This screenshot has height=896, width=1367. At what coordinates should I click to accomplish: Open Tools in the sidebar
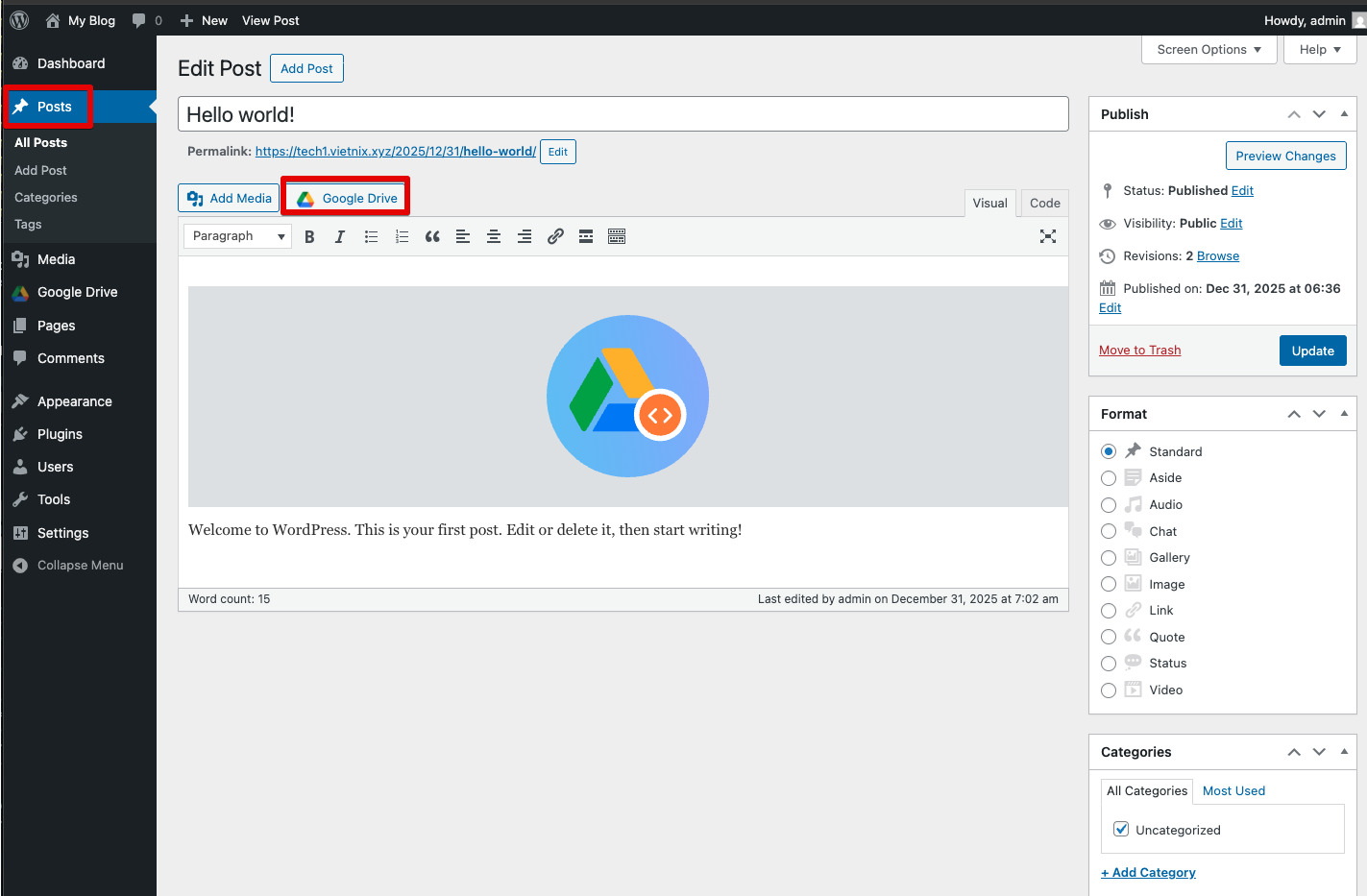[79, 499]
